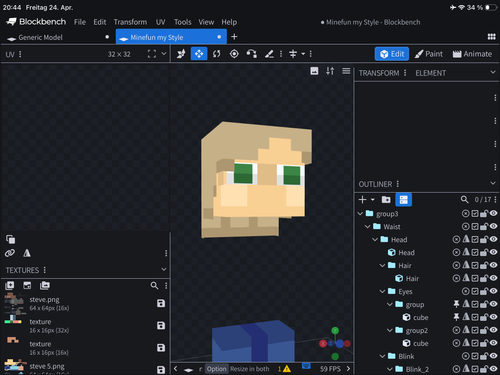500x375 pixels.
Task: Toggle Outliner more options view button
Action: coord(404,200)
